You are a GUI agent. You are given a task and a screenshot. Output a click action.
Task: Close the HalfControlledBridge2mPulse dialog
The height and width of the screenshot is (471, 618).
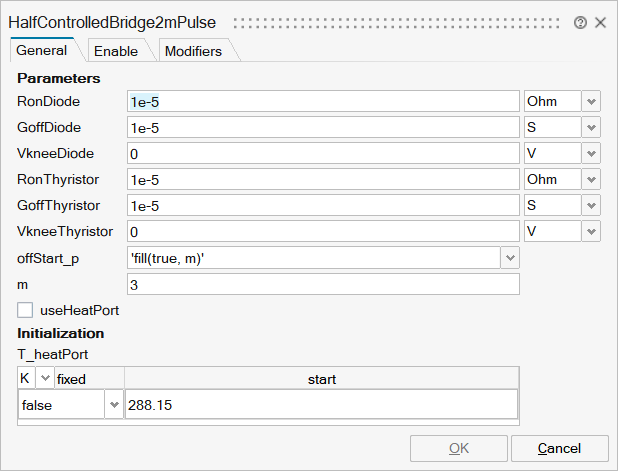(x=600, y=22)
